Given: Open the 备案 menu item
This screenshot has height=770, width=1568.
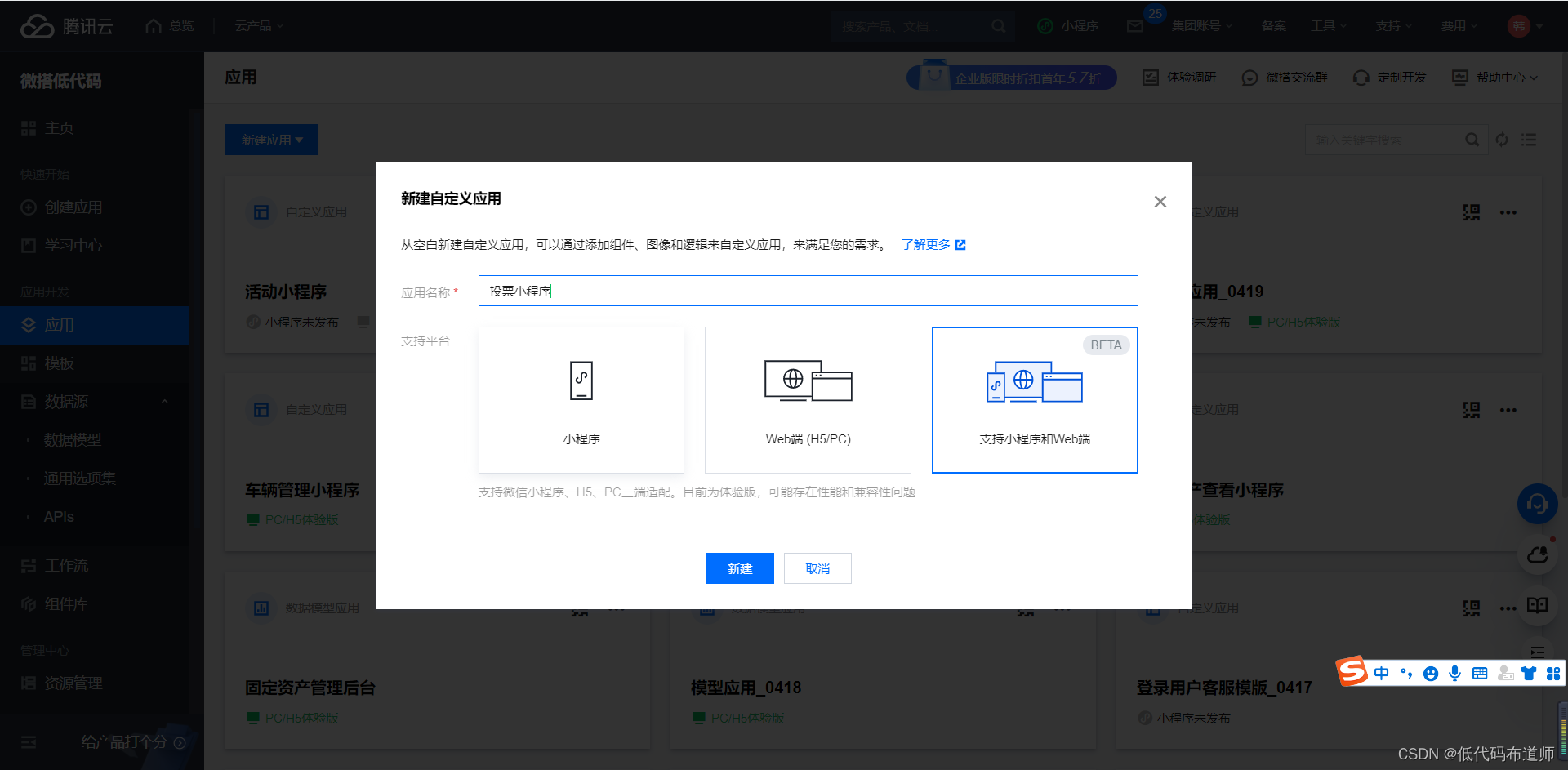Looking at the screenshot, I should pyautogui.click(x=1273, y=26).
